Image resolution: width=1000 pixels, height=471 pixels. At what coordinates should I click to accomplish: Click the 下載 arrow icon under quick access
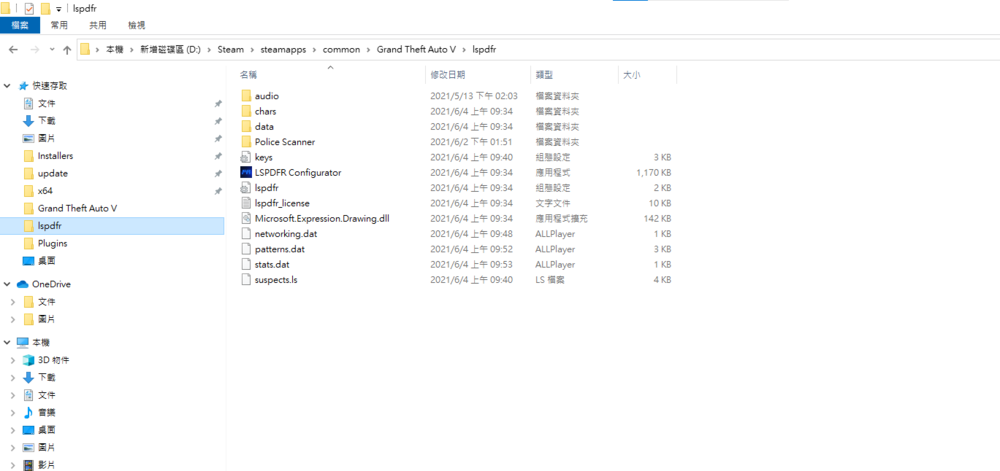28,120
